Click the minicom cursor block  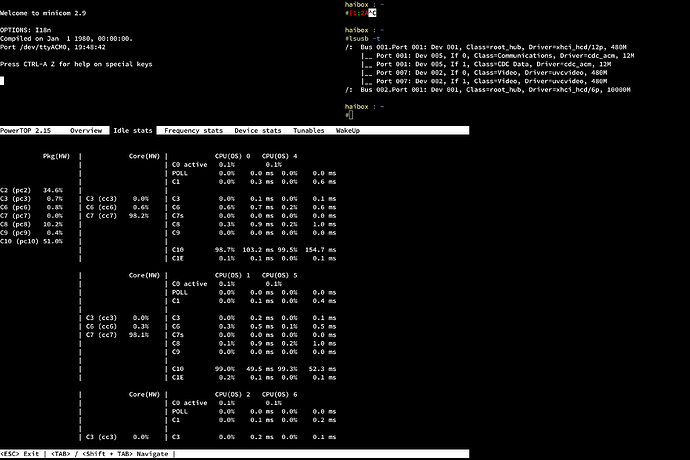[x=2, y=81]
